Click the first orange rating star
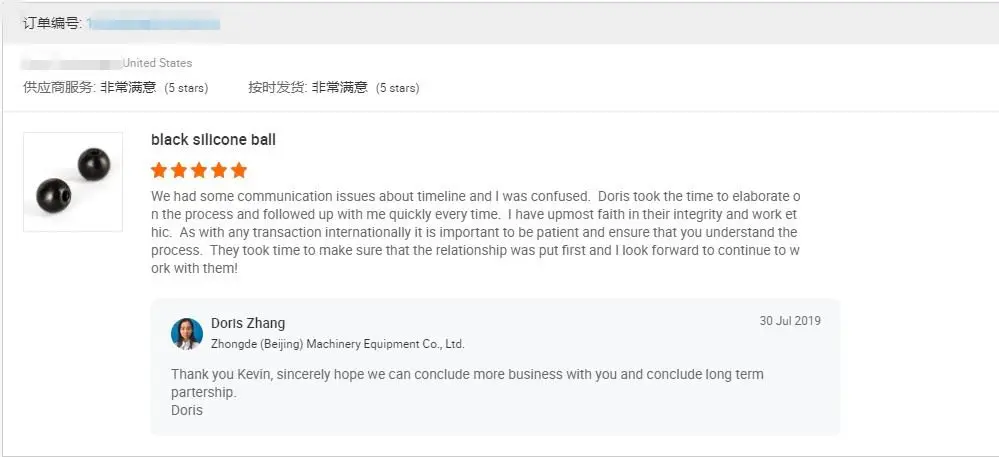This screenshot has height=457, width=999. 159,170
